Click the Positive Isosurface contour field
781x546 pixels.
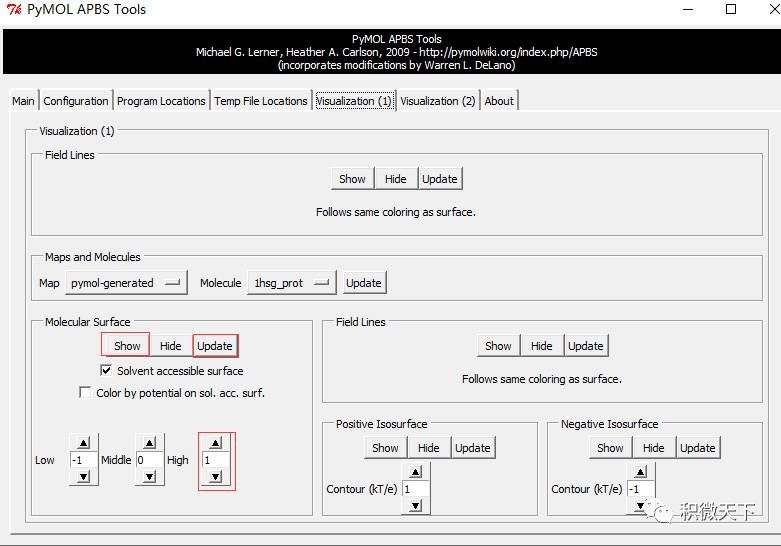415,489
